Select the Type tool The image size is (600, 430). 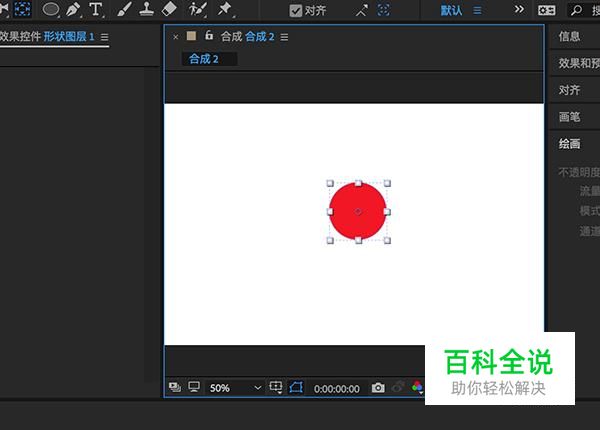(x=96, y=9)
